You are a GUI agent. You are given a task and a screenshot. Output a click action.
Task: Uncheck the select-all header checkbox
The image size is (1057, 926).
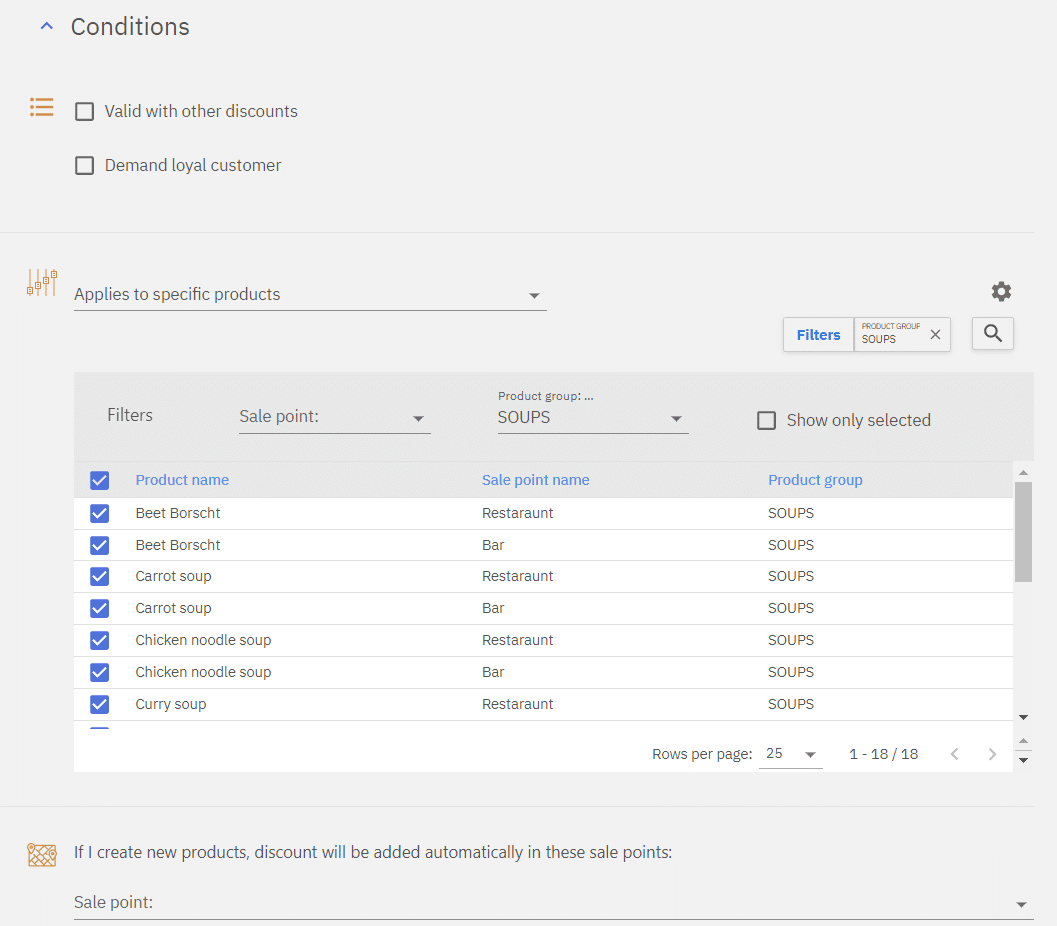click(x=99, y=480)
